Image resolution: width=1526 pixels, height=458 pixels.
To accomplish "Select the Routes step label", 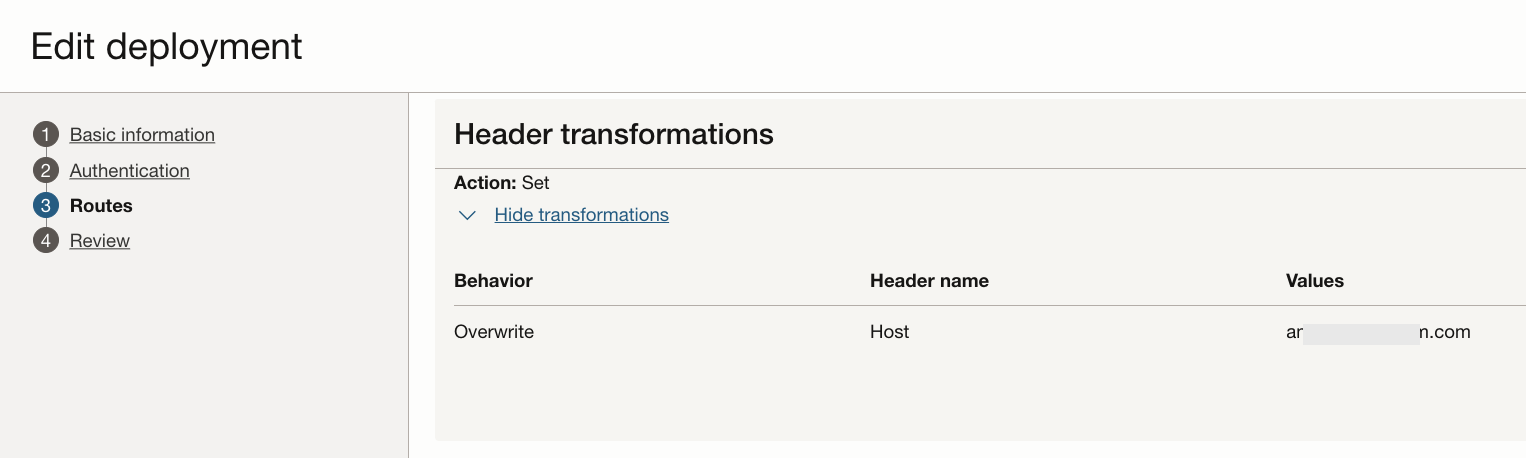I will coord(101,206).
